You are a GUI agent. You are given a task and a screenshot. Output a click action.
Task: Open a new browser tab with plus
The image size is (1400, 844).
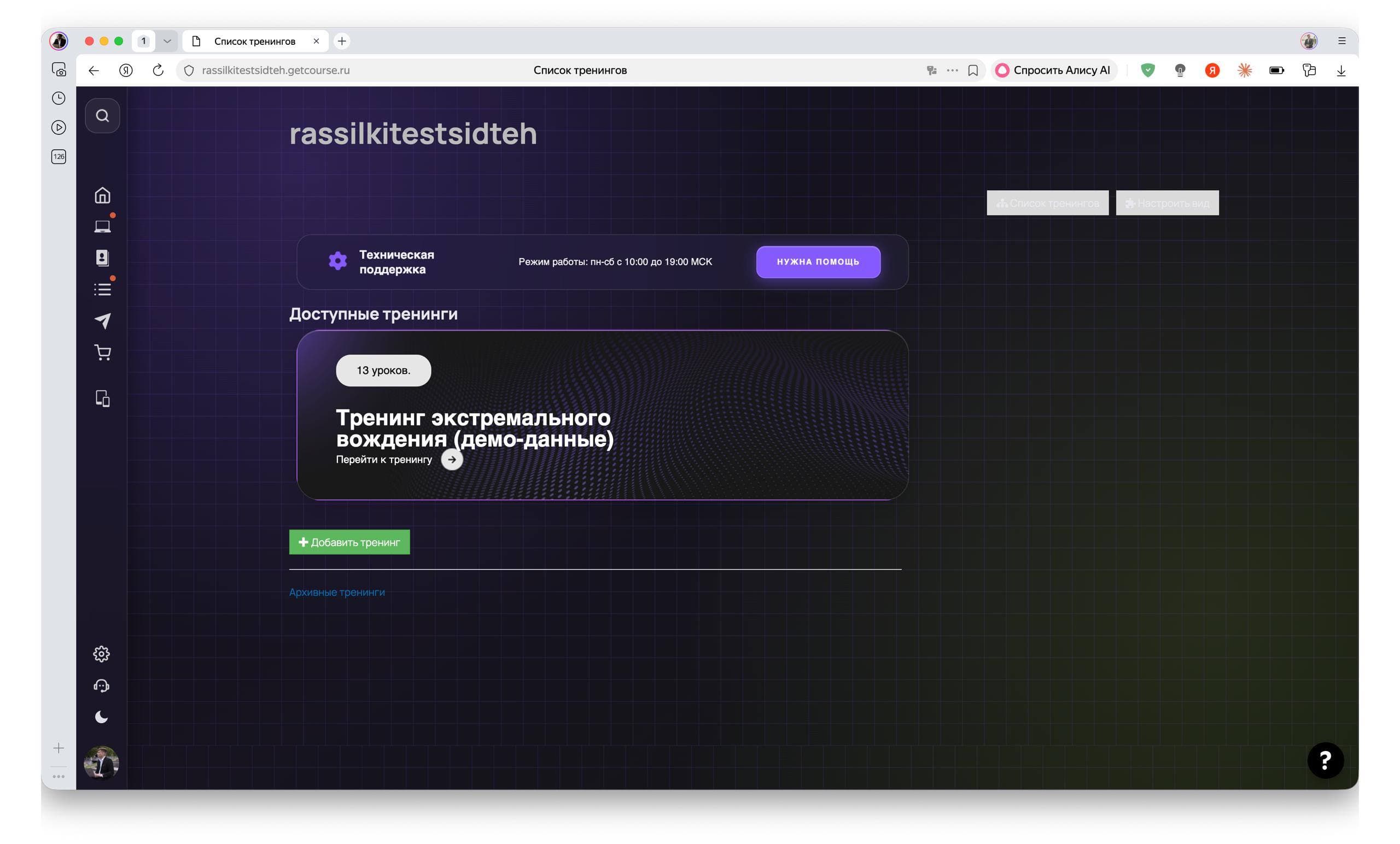coord(341,41)
